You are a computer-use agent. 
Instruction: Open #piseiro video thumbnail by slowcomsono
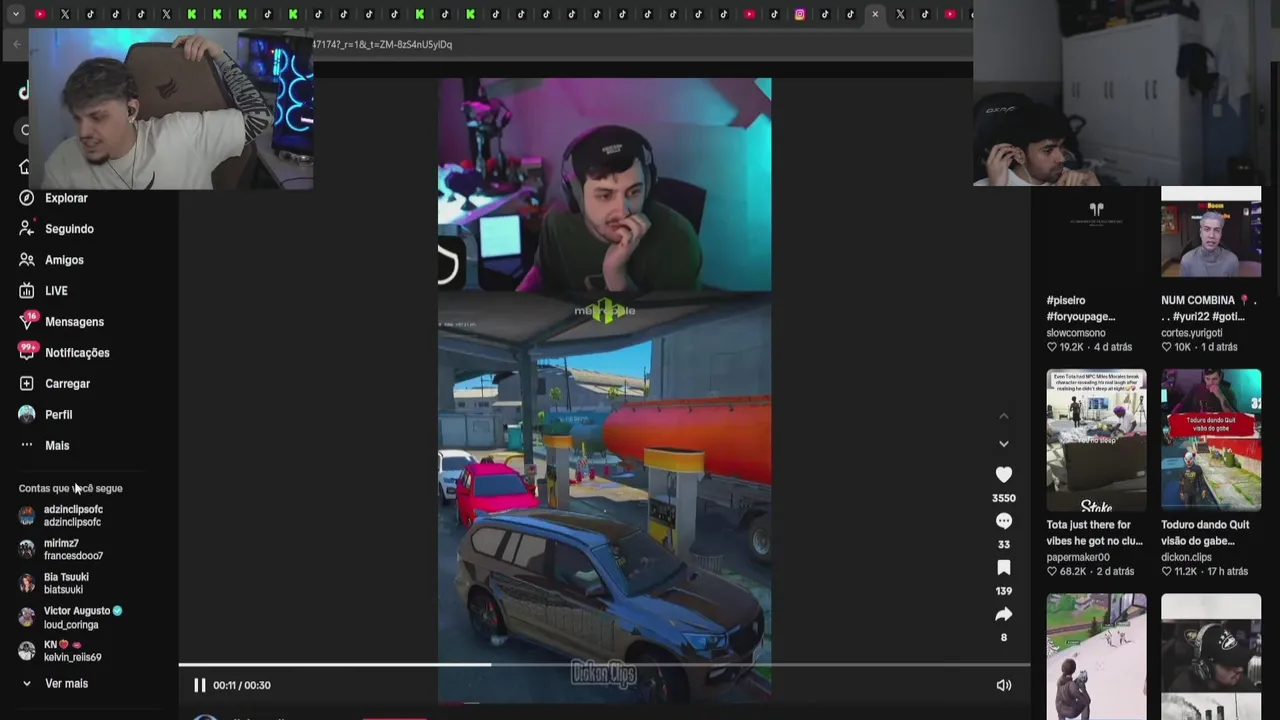pos(1096,232)
